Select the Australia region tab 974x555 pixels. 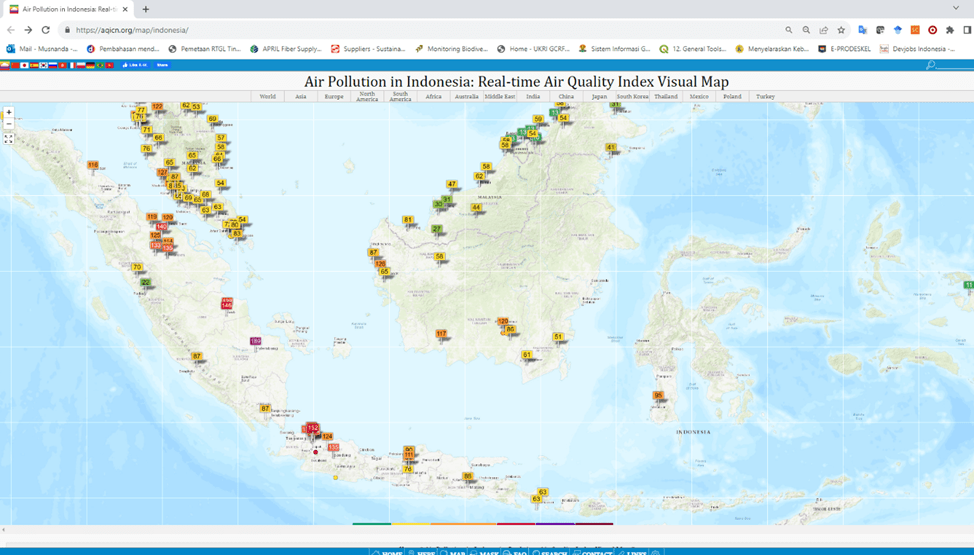pyautogui.click(x=466, y=97)
